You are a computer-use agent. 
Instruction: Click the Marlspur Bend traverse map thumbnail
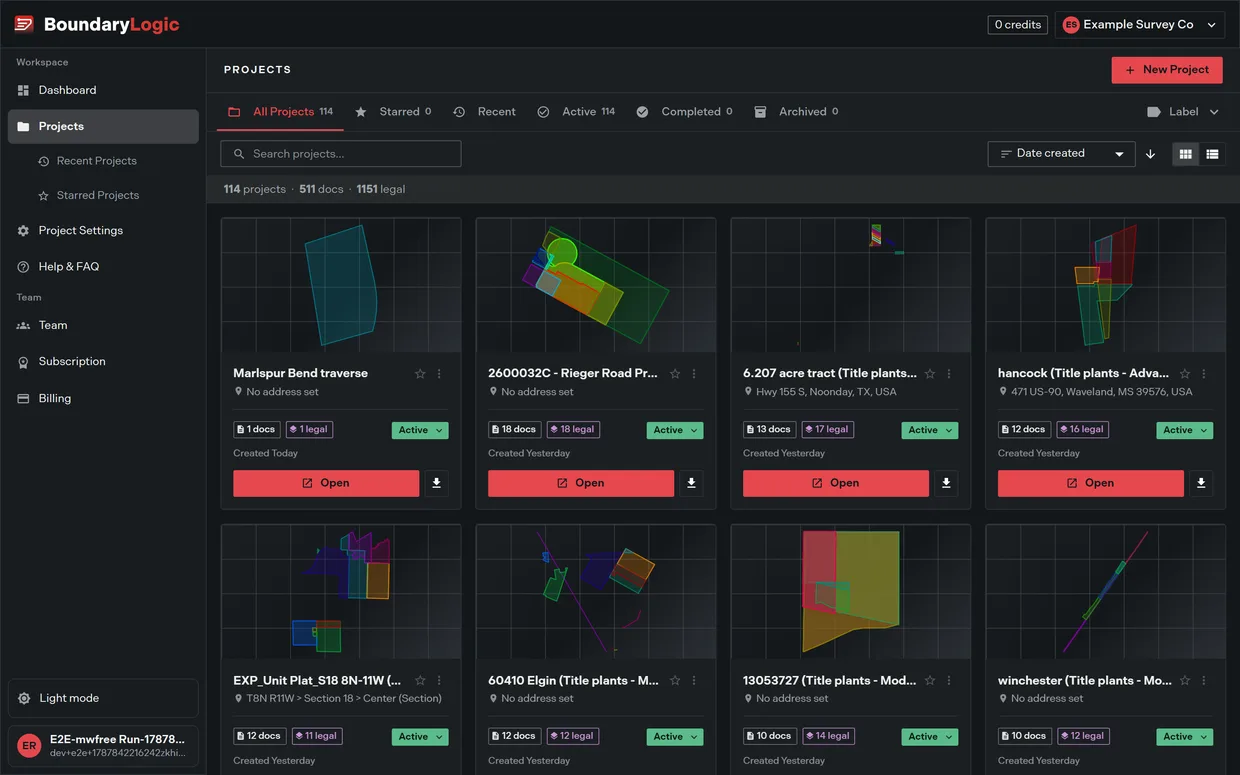click(341, 285)
